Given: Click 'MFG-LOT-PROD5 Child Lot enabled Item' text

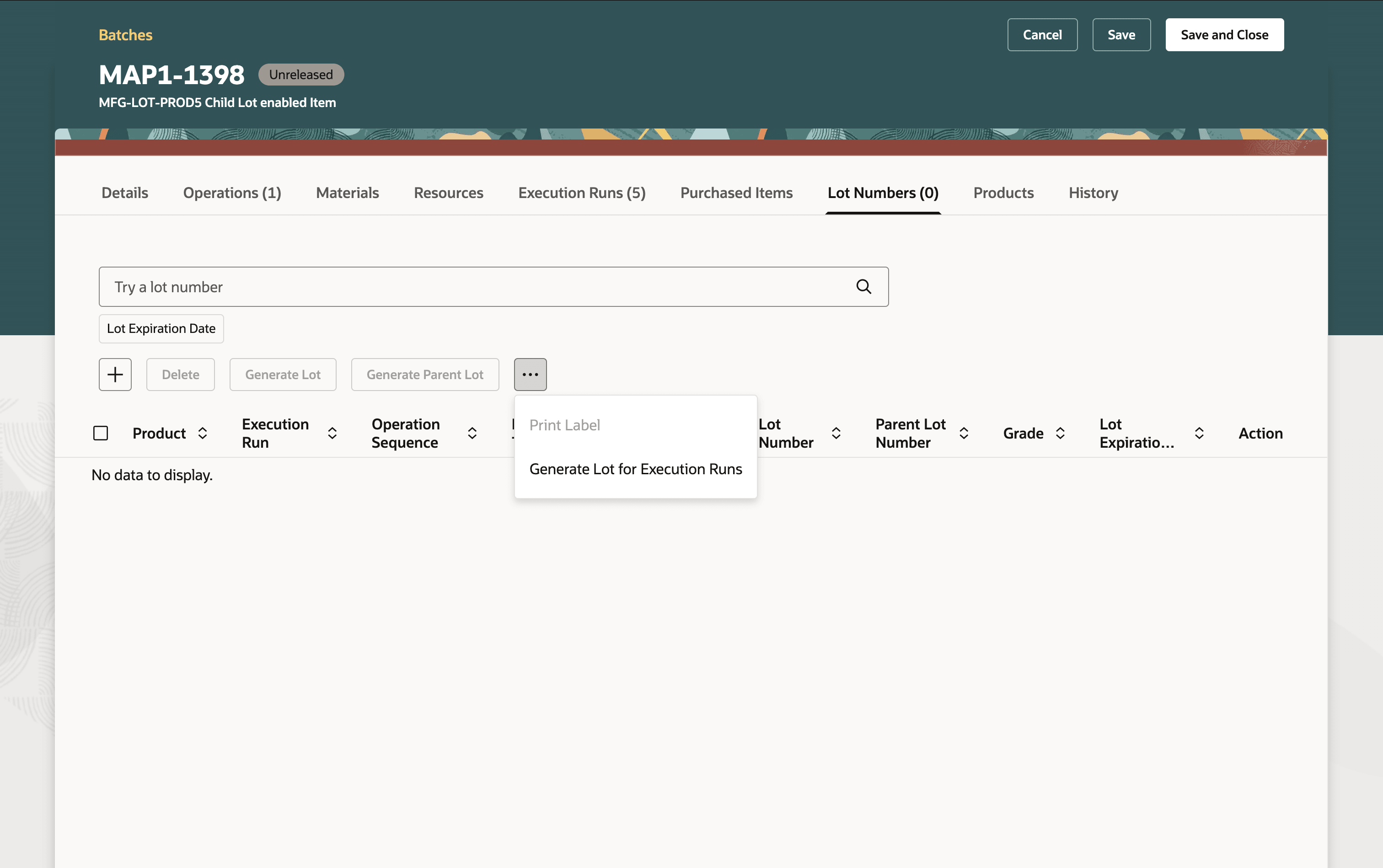Looking at the screenshot, I should [218, 102].
